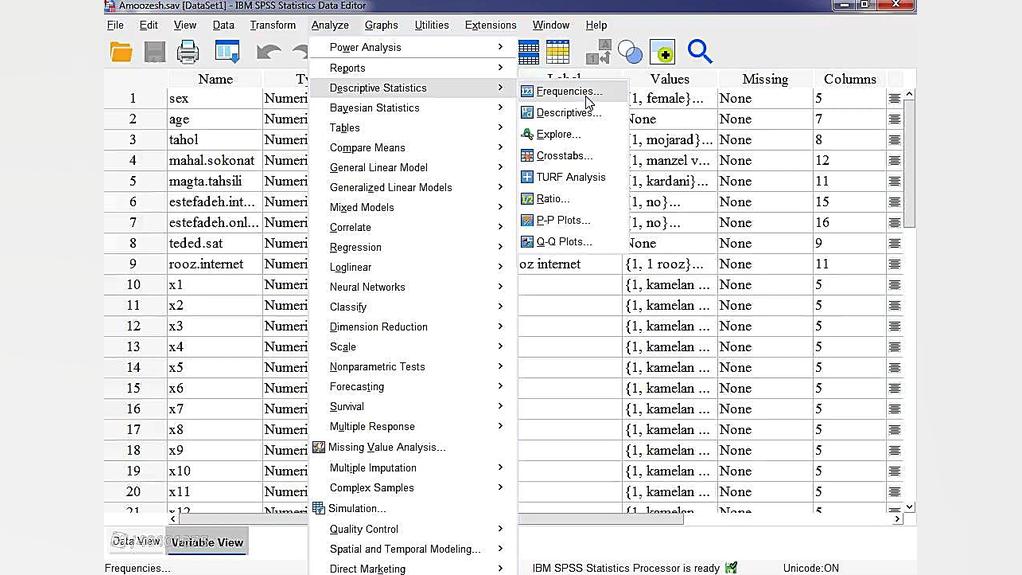Click the vertical scrollbar up arrow
This screenshot has height=575, width=1022.
tap(909, 95)
